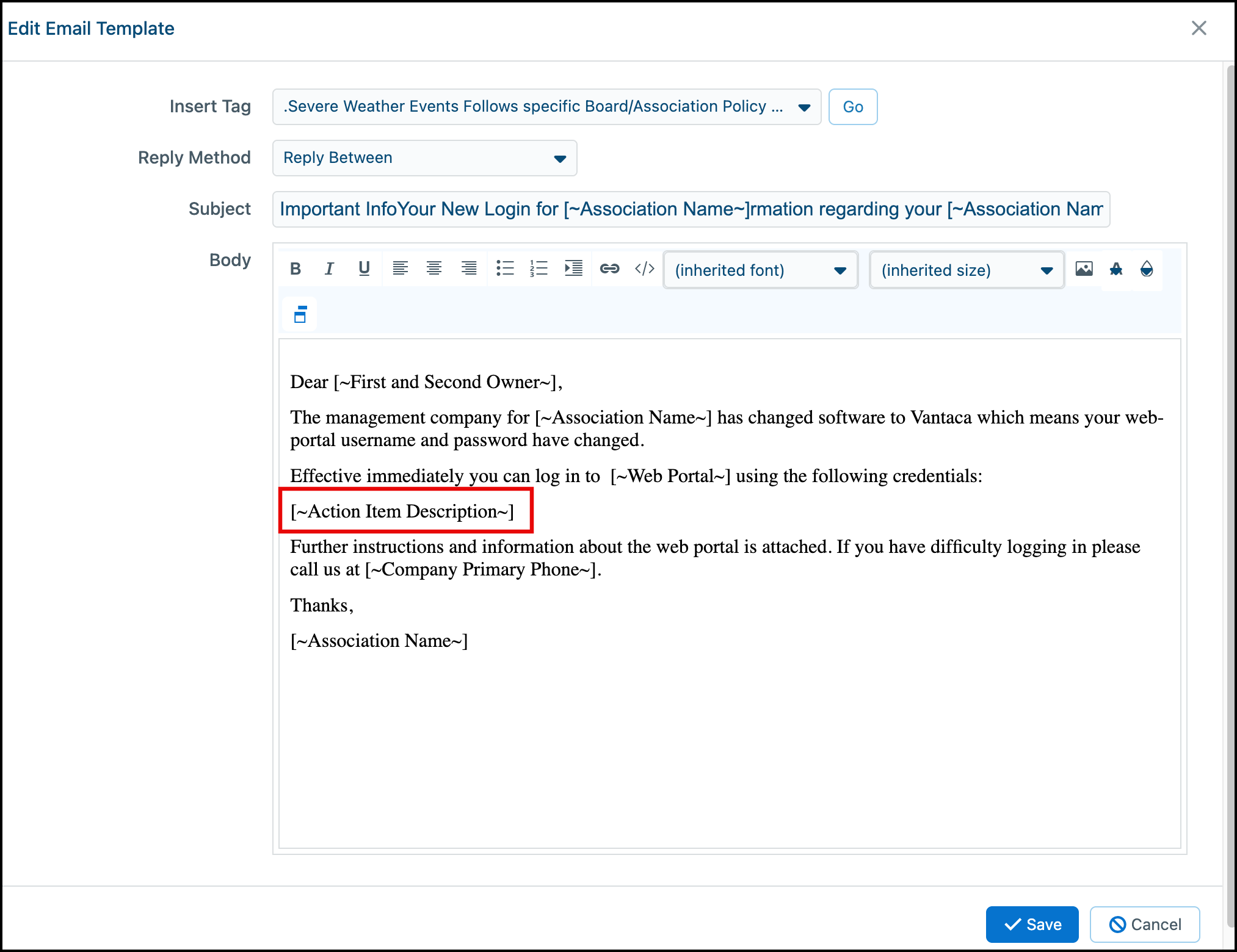The image size is (1237, 952).
Task: Apply italic formatting
Action: point(329,269)
